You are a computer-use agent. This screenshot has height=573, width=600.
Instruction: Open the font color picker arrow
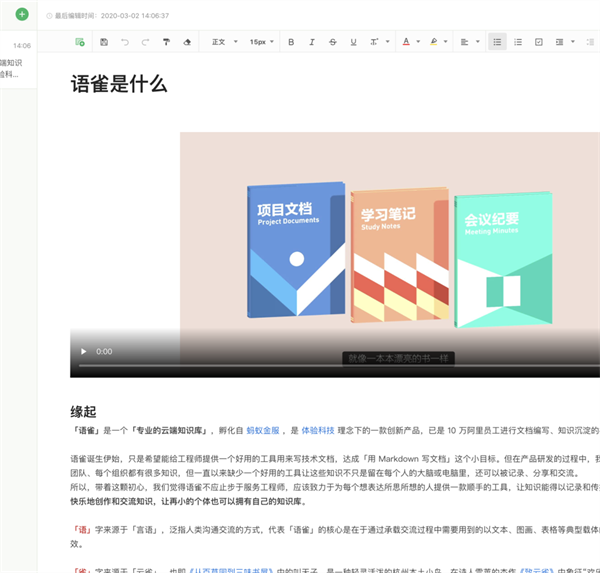418,42
